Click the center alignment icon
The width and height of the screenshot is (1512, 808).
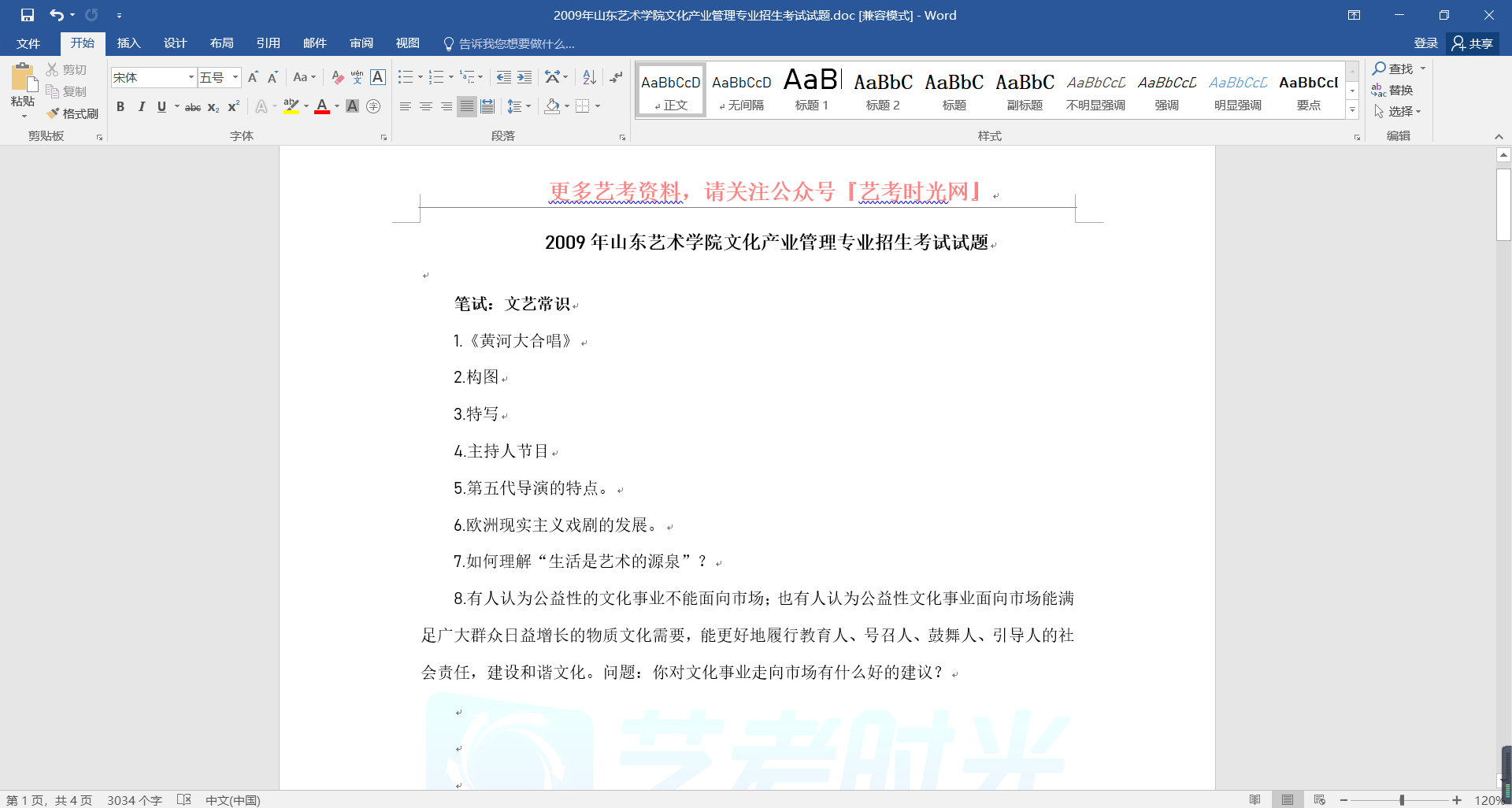425,106
